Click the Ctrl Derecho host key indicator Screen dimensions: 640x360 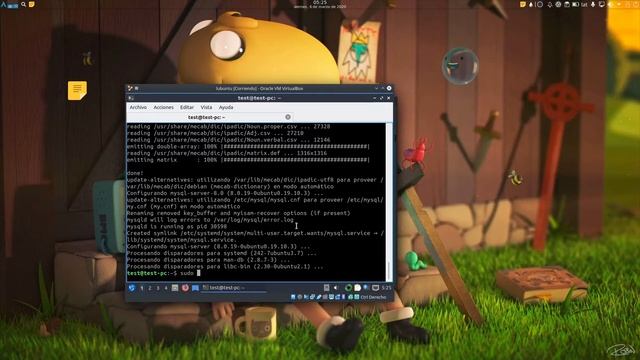(373, 298)
